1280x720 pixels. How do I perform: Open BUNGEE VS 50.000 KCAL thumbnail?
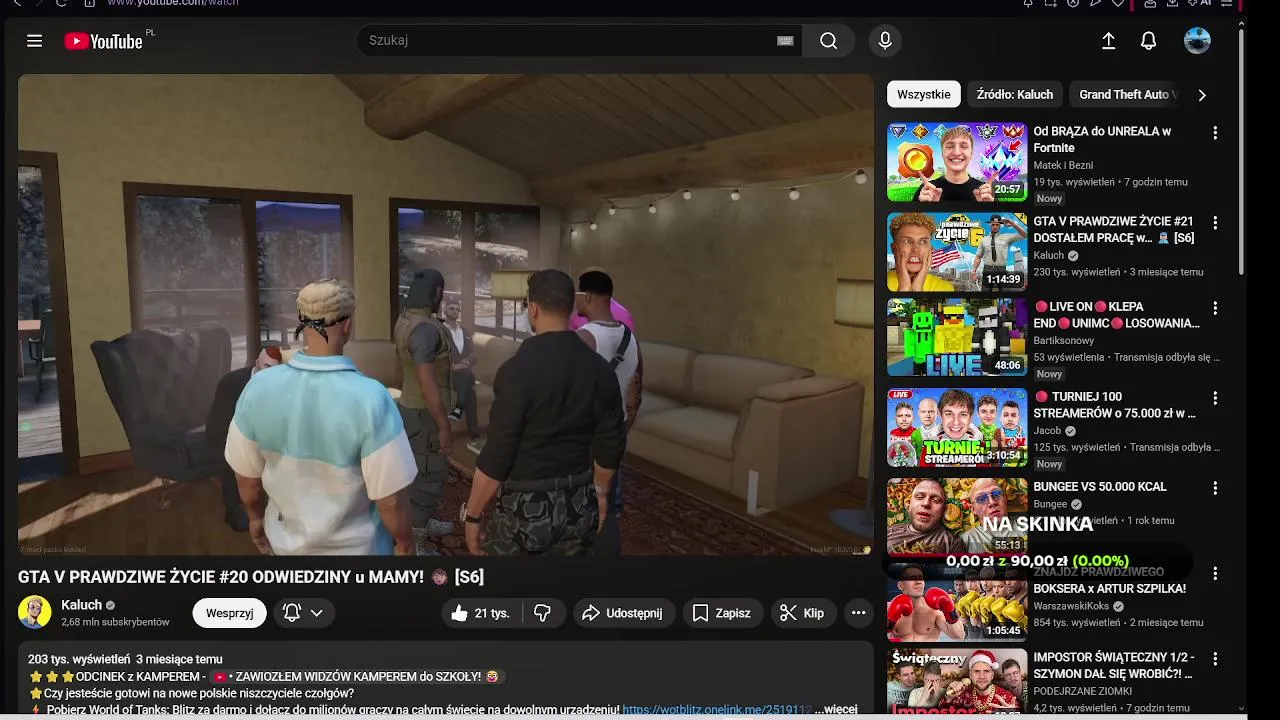[957, 517]
